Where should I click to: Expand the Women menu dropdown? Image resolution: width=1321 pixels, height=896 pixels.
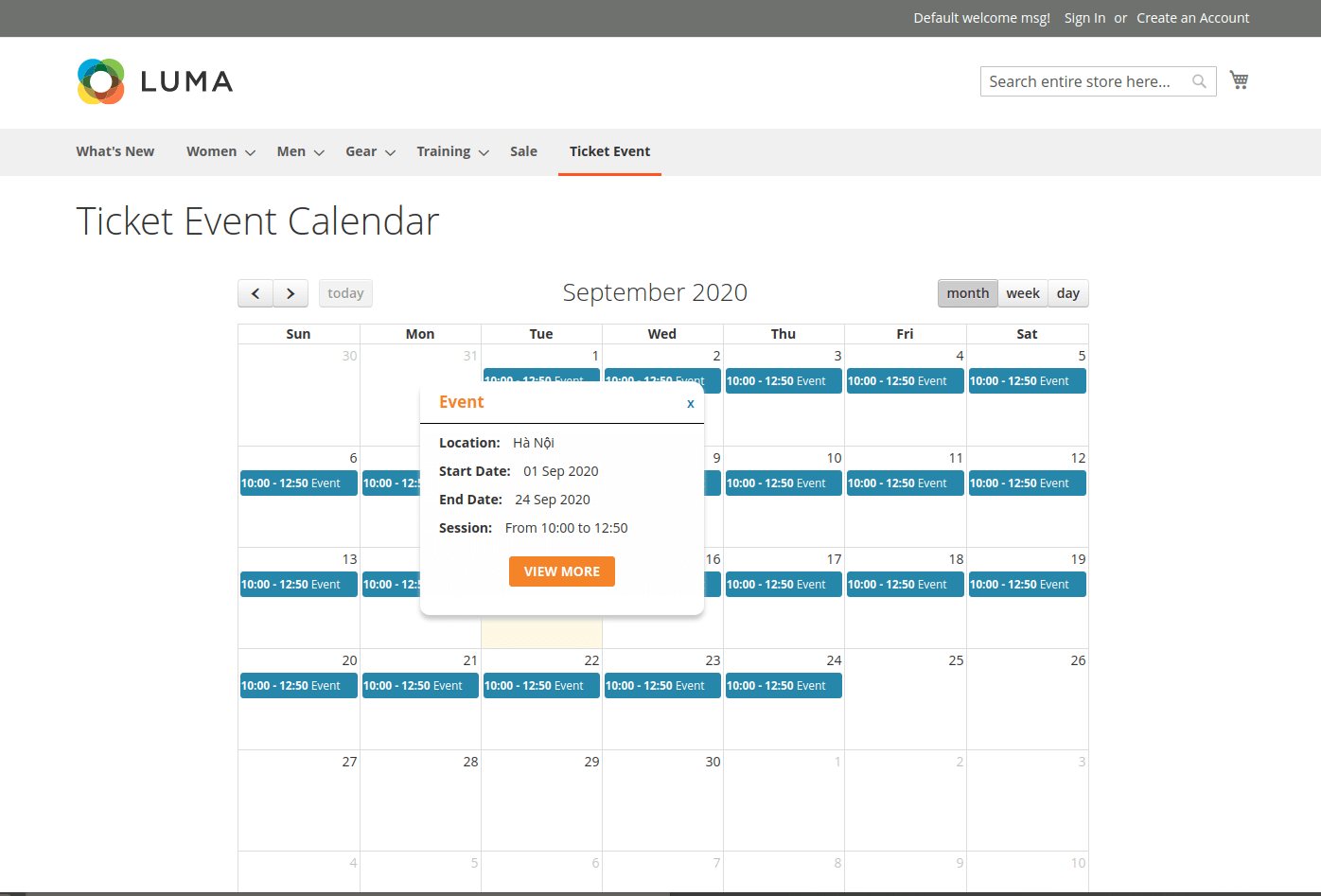pos(250,152)
